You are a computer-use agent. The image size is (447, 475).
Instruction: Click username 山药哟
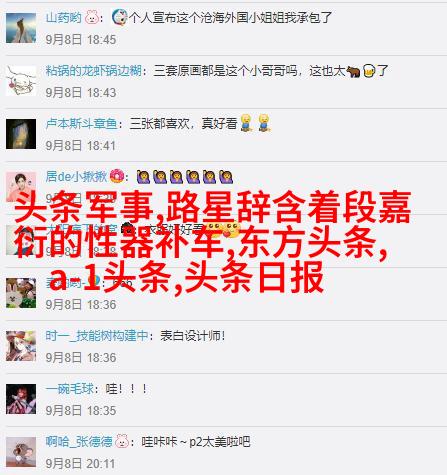[63, 18]
